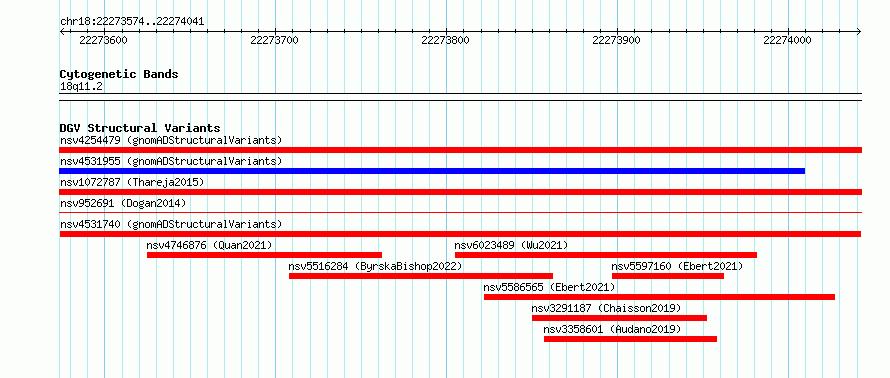This screenshot has height=378, width=890.
Task: Click the red bar for nsv4254479
Action: click(x=460, y=150)
